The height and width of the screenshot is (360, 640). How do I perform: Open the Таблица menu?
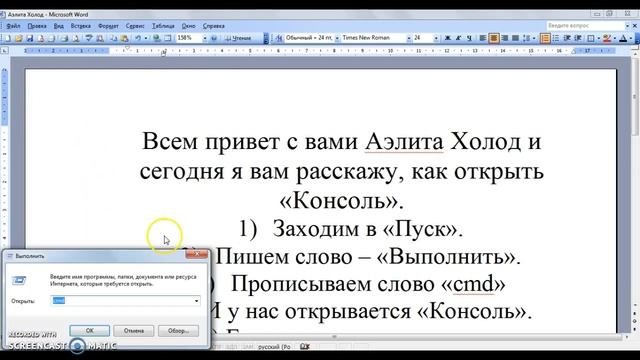[163, 26]
